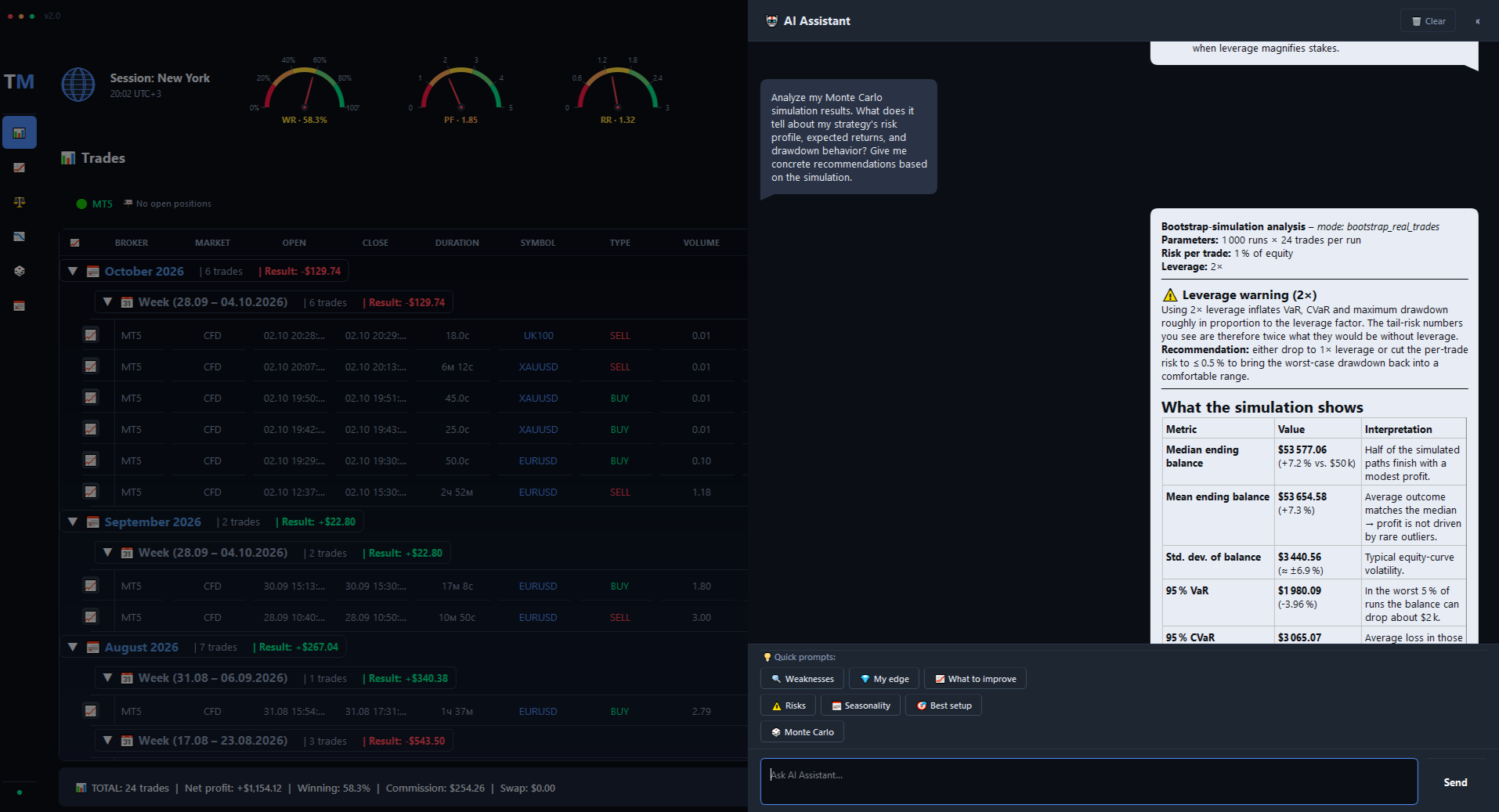Viewport: 1499px width, 812px height.
Task: Choose the Seasonality quick prompt
Action: pos(861,706)
